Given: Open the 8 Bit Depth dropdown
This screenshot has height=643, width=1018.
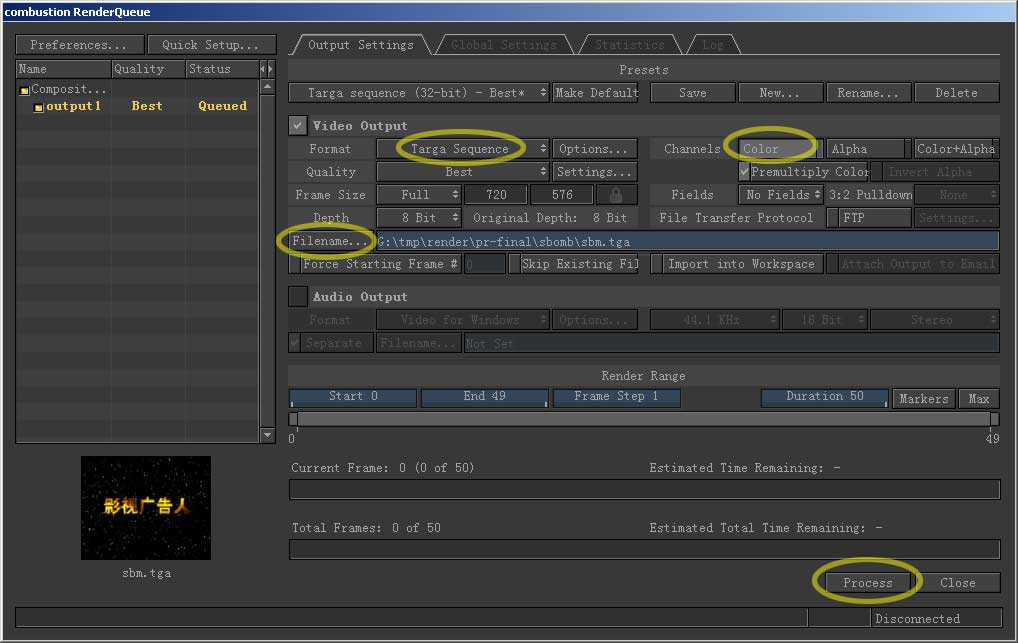Looking at the screenshot, I should 419,218.
